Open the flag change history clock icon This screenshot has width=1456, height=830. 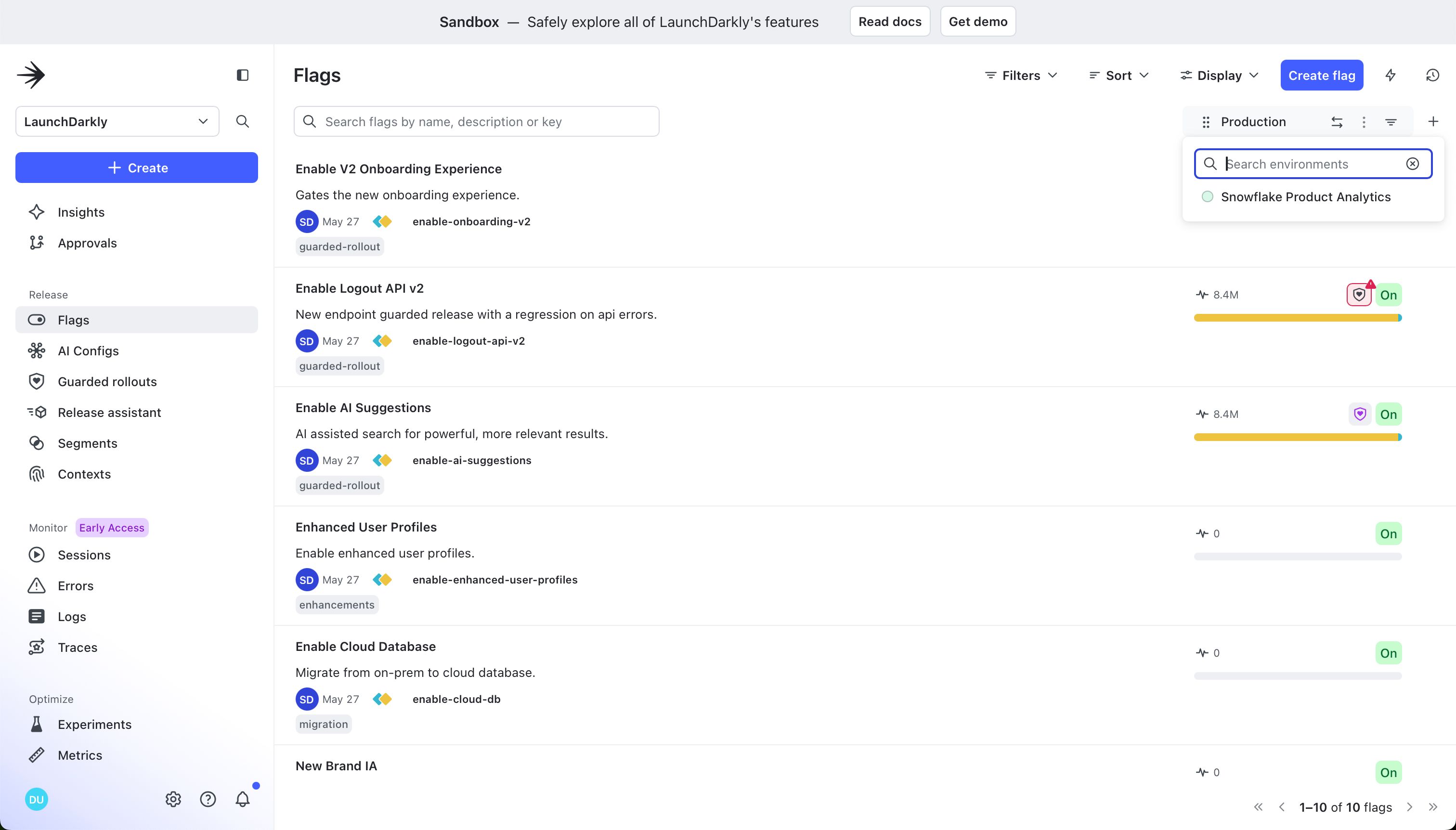click(x=1432, y=75)
